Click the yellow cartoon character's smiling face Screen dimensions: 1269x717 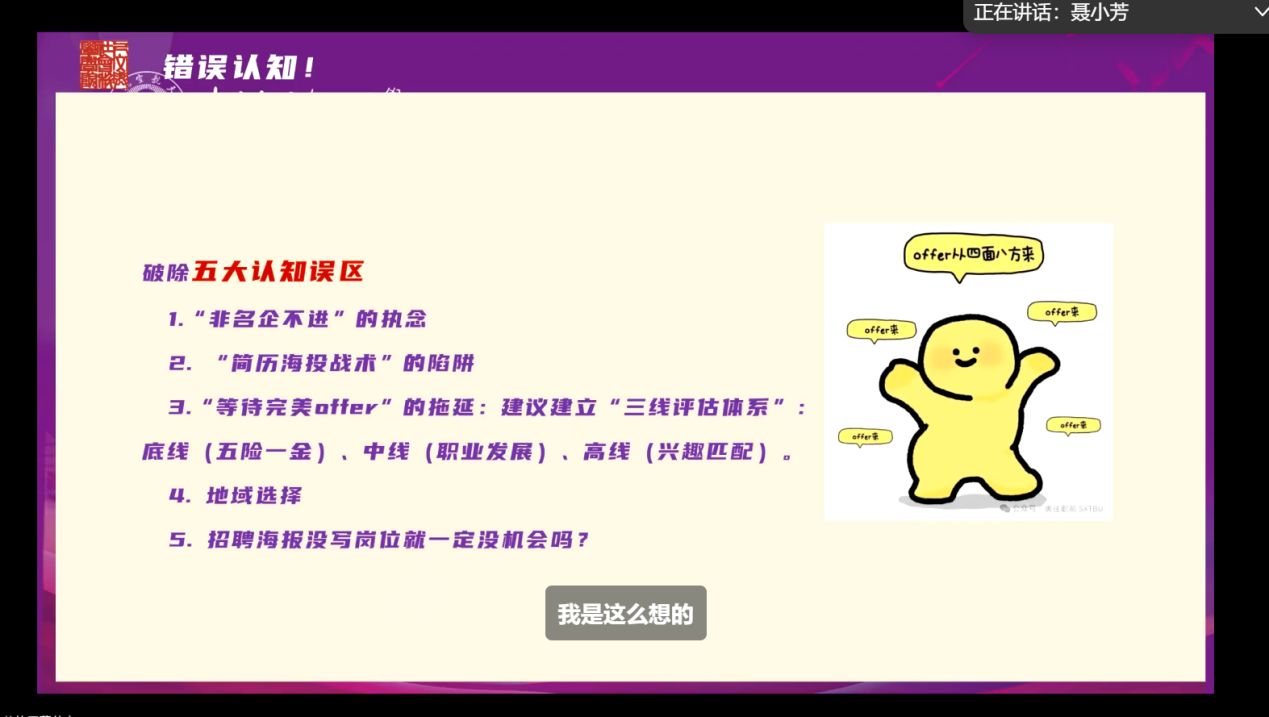pos(963,353)
